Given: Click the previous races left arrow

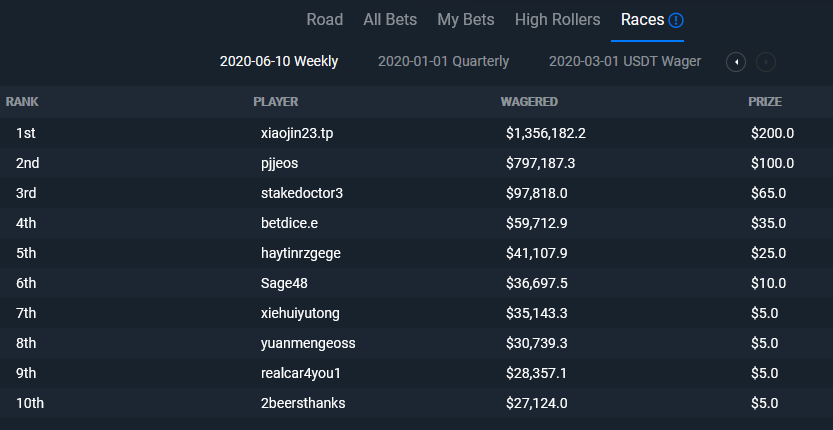Looking at the screenshot, I should point(736,62).
